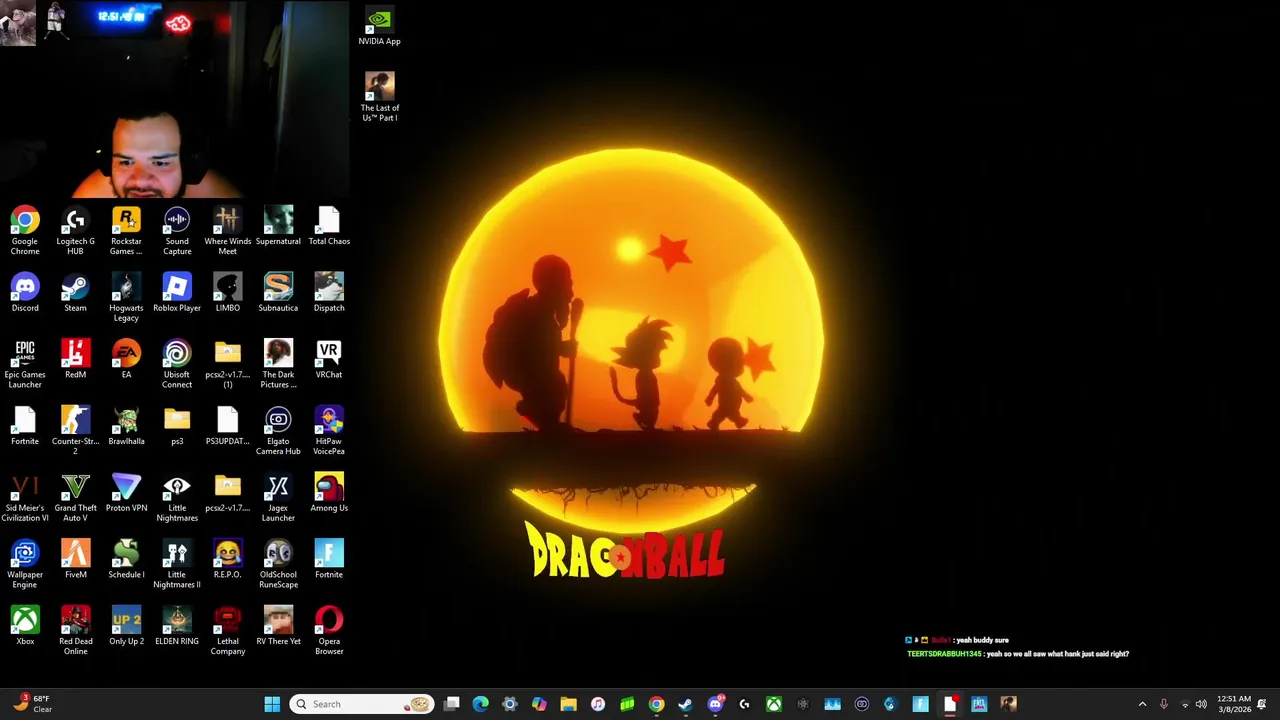
Task: Click the taskbar Search box
Action: click(362, 704)
